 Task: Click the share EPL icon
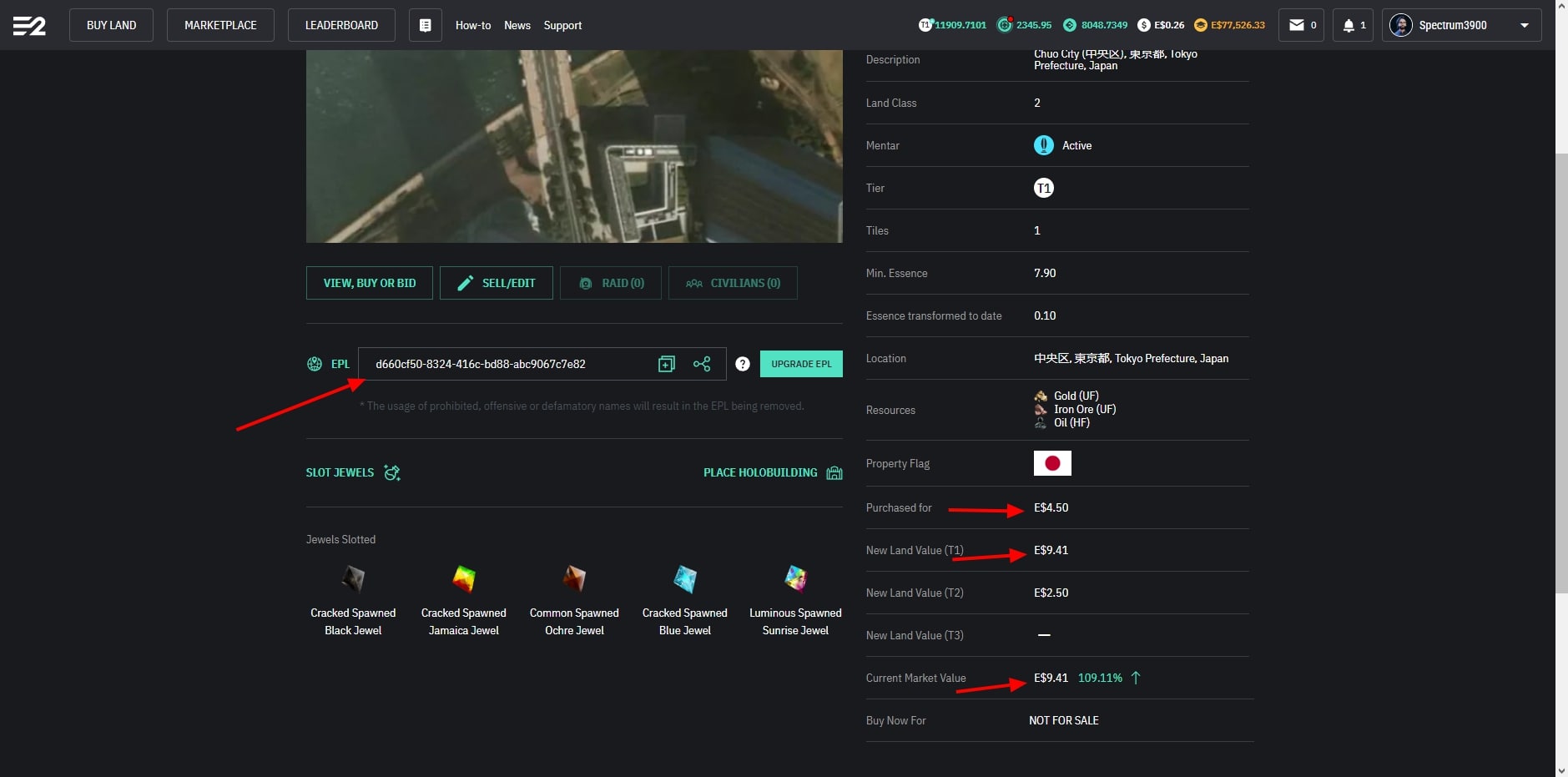coord(702,364)
